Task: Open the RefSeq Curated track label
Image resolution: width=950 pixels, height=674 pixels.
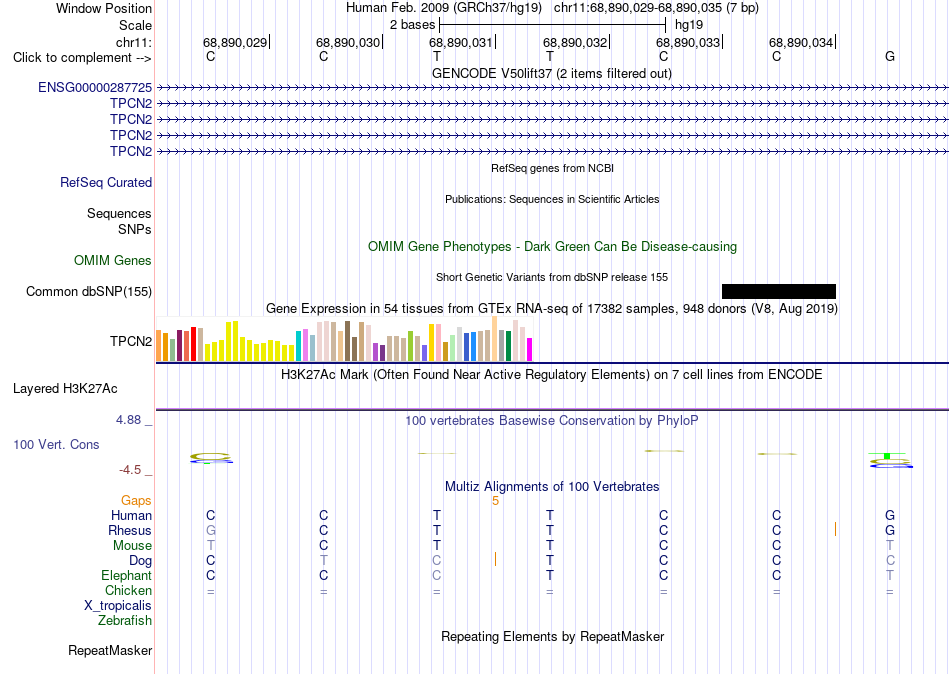Action: pos(106,182)
